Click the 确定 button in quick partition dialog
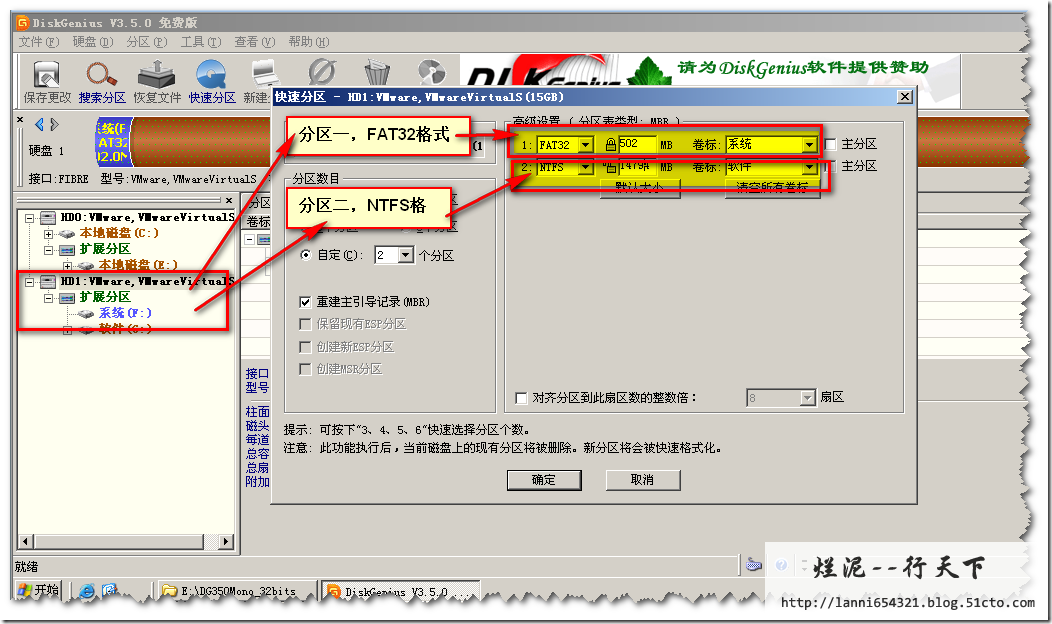The width and height of the screenshot is (1052, 624). point(544,480)
